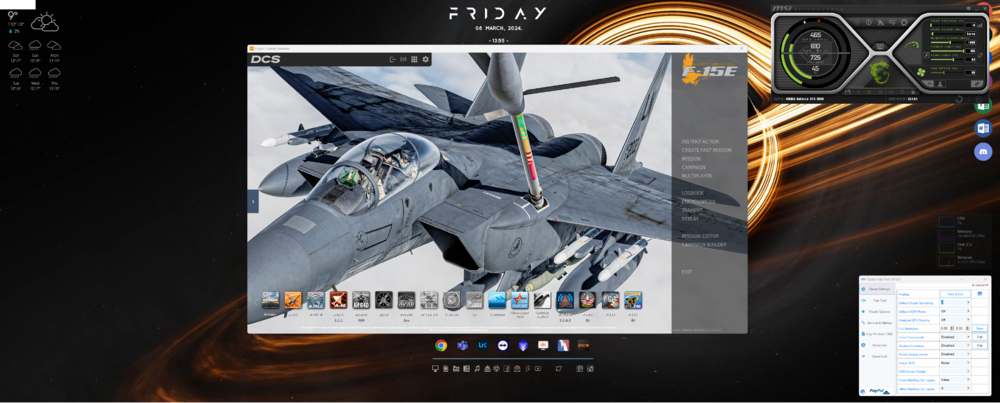Click Afterburner apply checkmark icon
The image size is (1000, 403).
click(x=979, y=99)
